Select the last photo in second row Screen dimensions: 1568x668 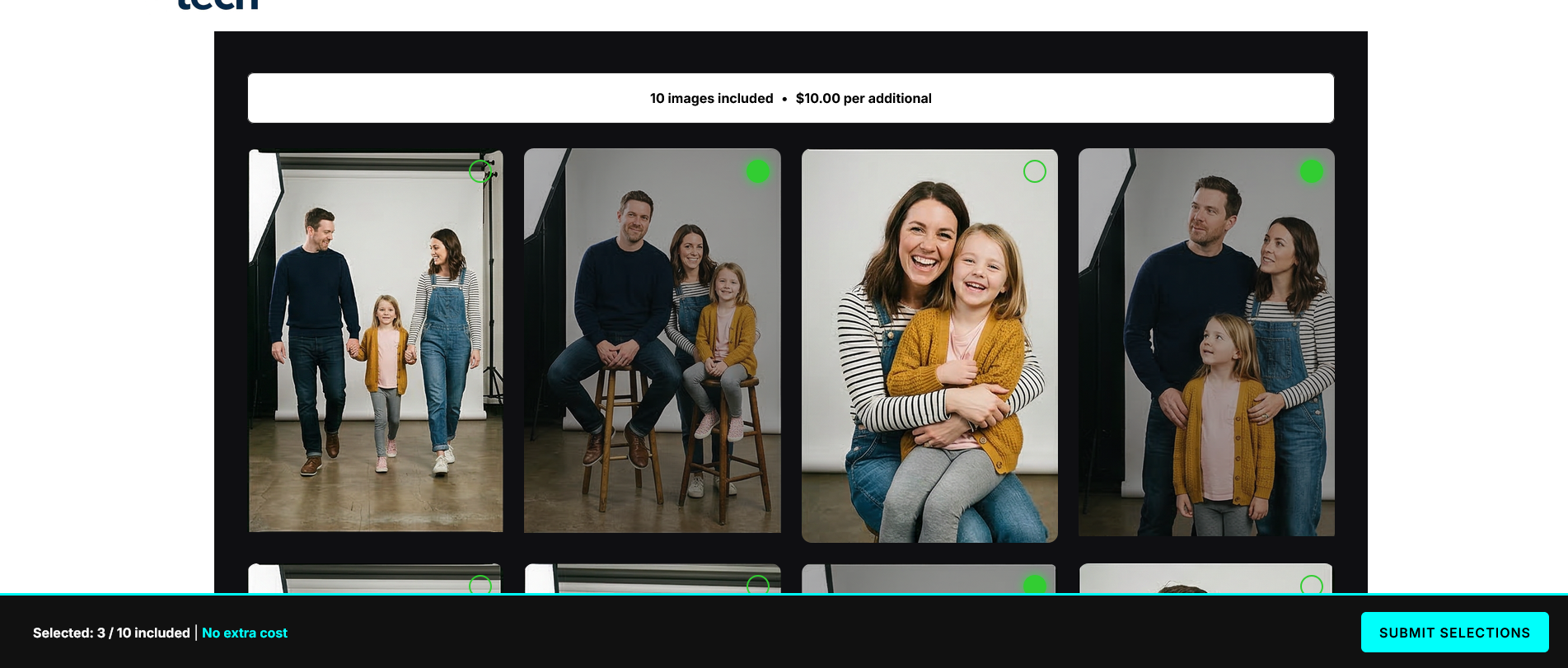click(1311, 584)
